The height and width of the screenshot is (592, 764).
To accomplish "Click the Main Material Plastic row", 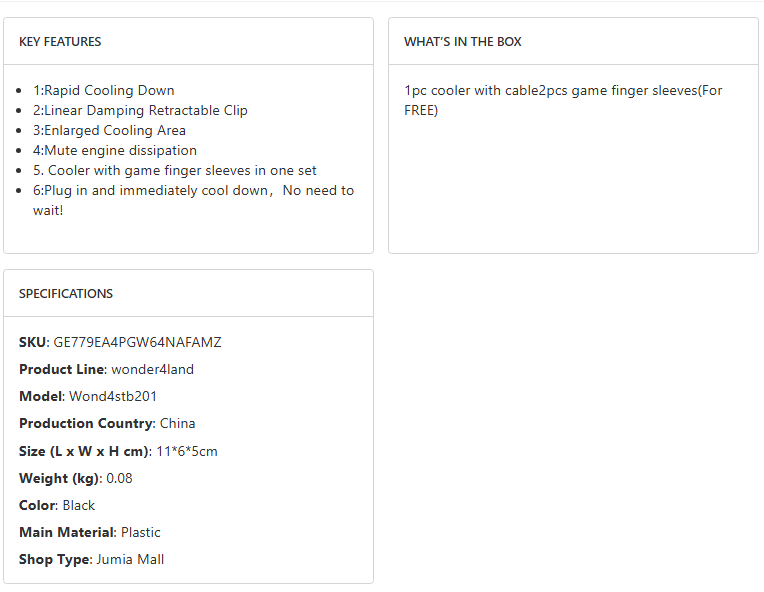I will click(x=90, y=532).
